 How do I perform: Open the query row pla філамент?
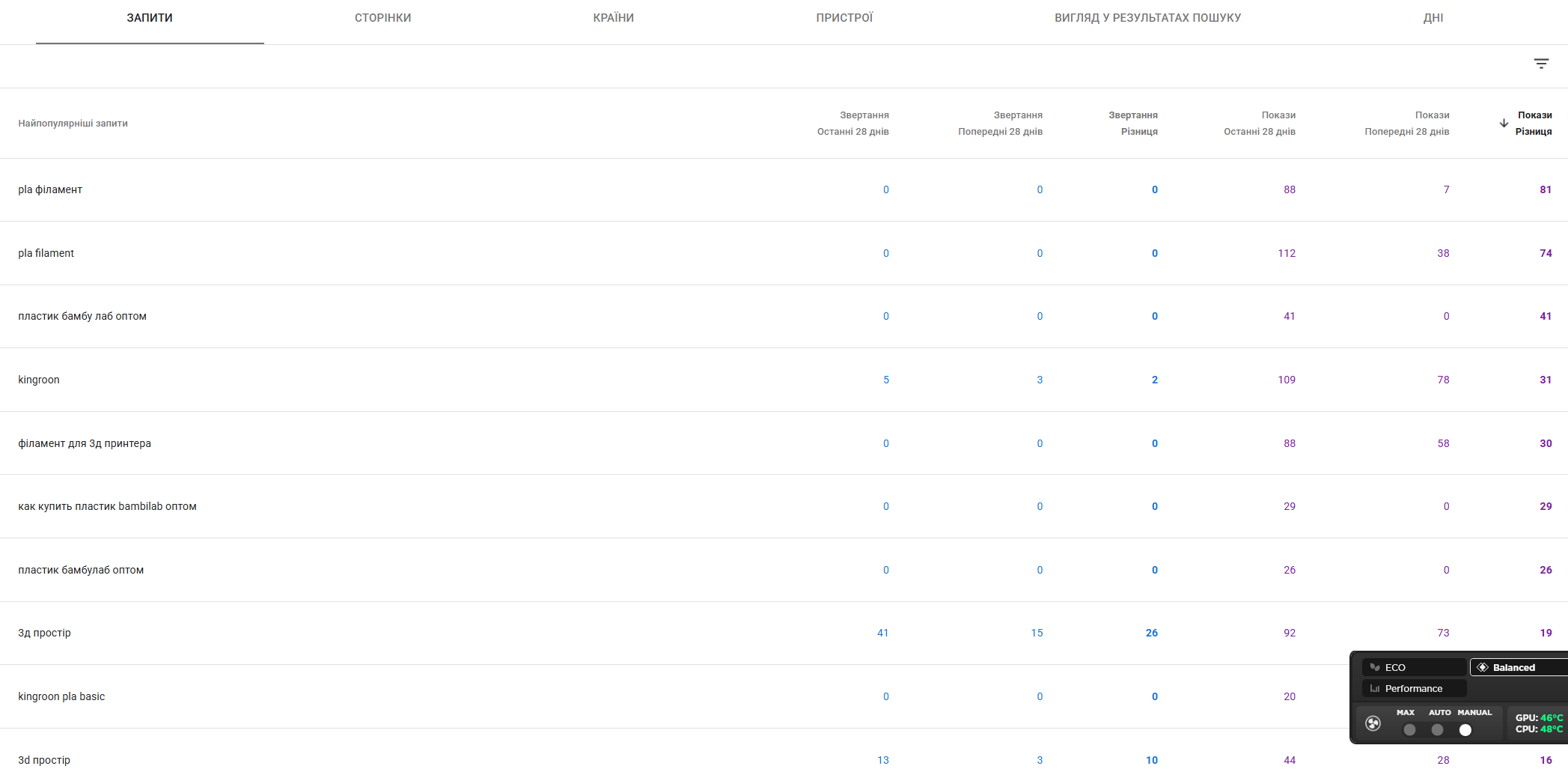[x=784, y=189]
